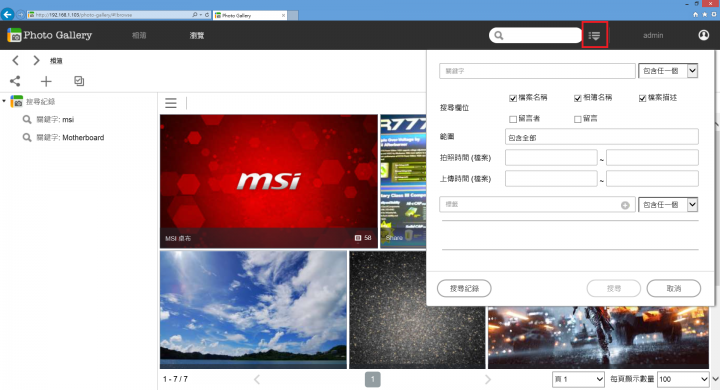Open the Share album thumbnail

click(x=403, y=181)
